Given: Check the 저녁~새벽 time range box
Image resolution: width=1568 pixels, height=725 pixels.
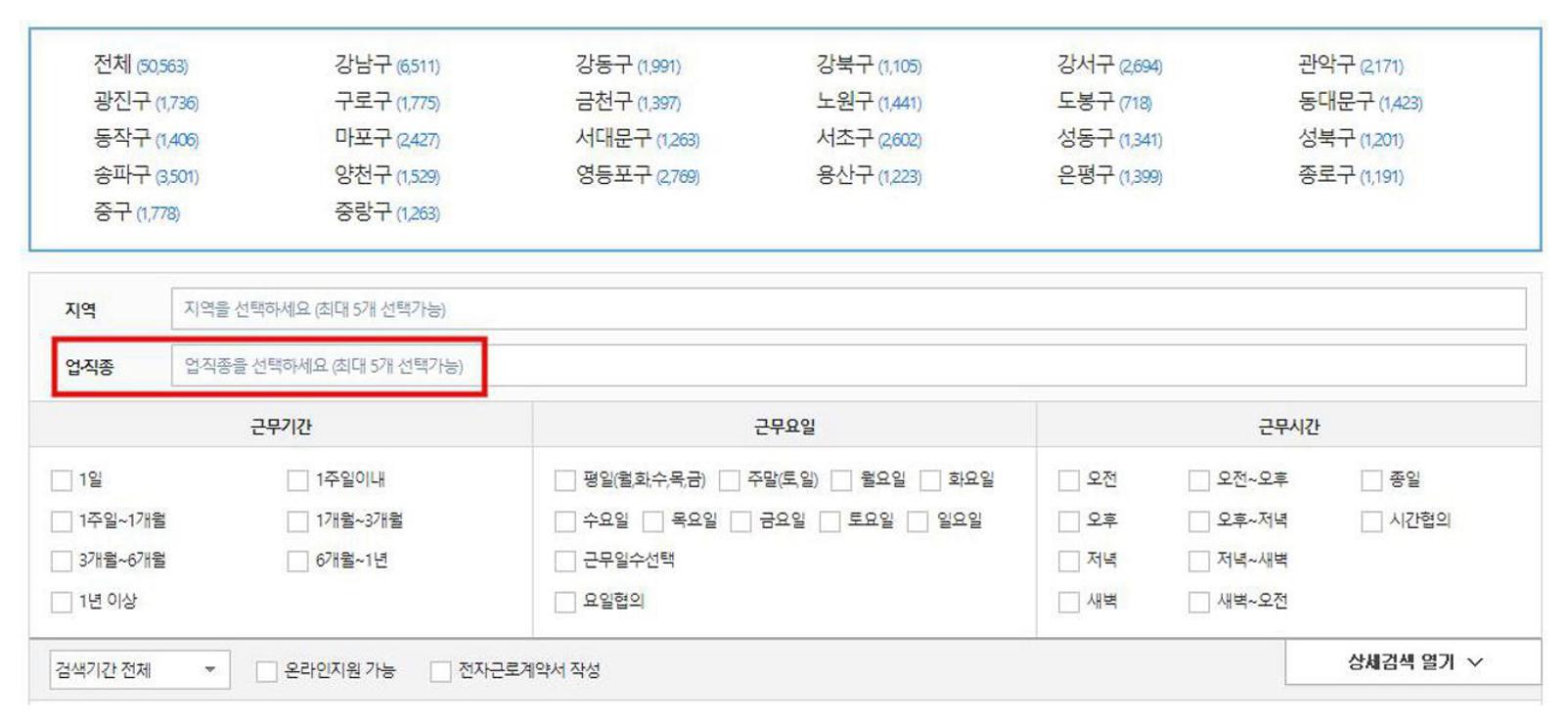Looking at the screenshot, I should coord(1199,562).
